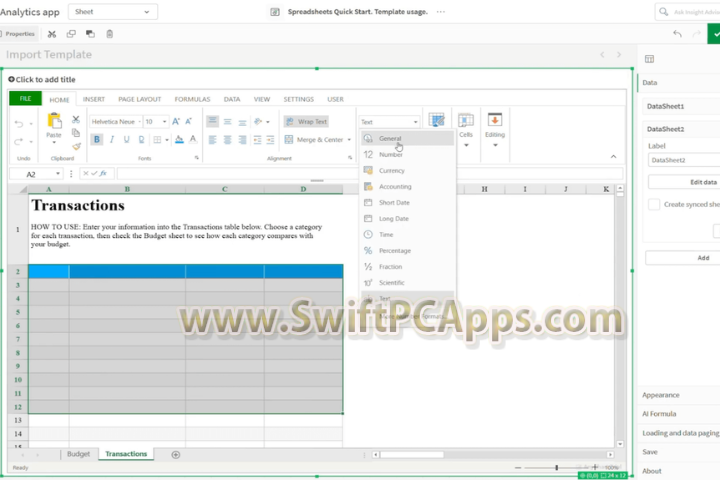Screen dimensions: 720x480
Task: Switch to the PAGE LAYOUT ribbon tab
Action: 140,99
